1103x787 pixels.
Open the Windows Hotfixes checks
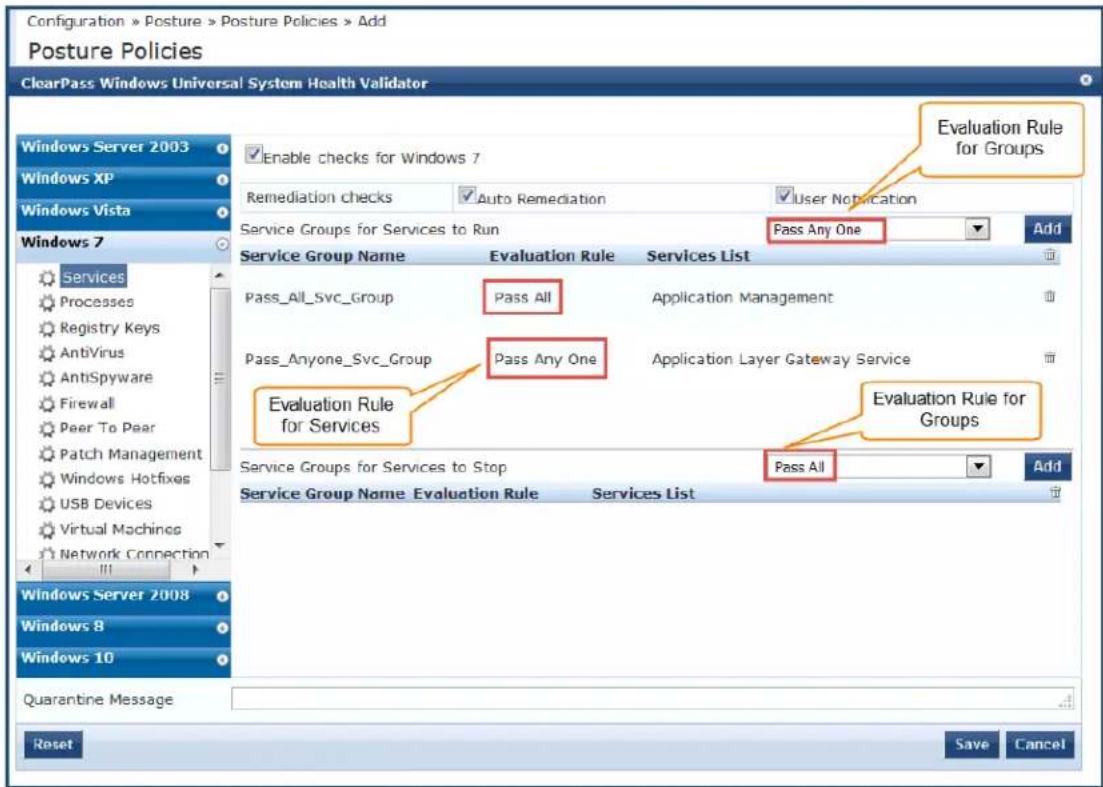125,478
